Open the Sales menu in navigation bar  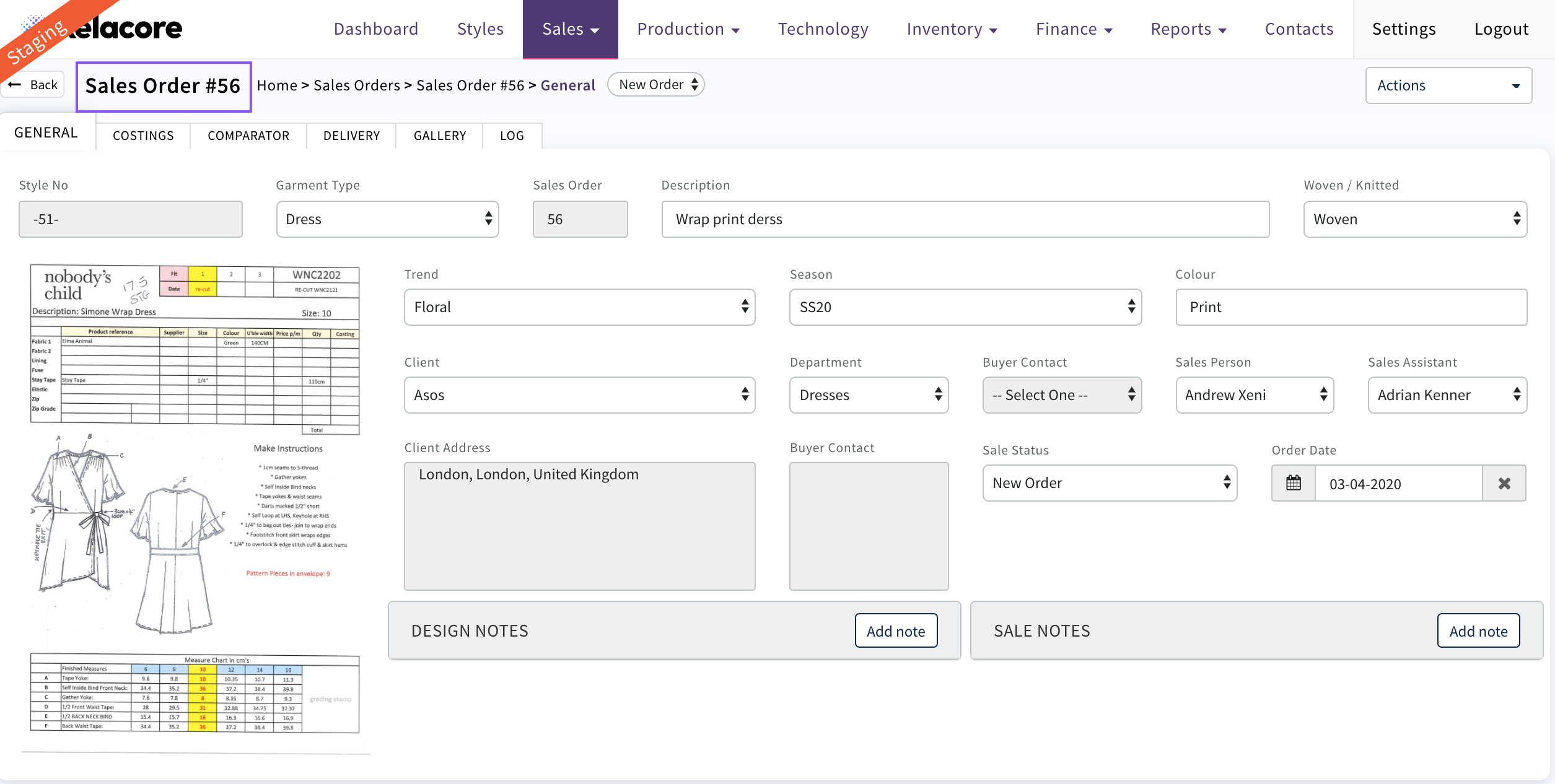click(x=570, y=29)
